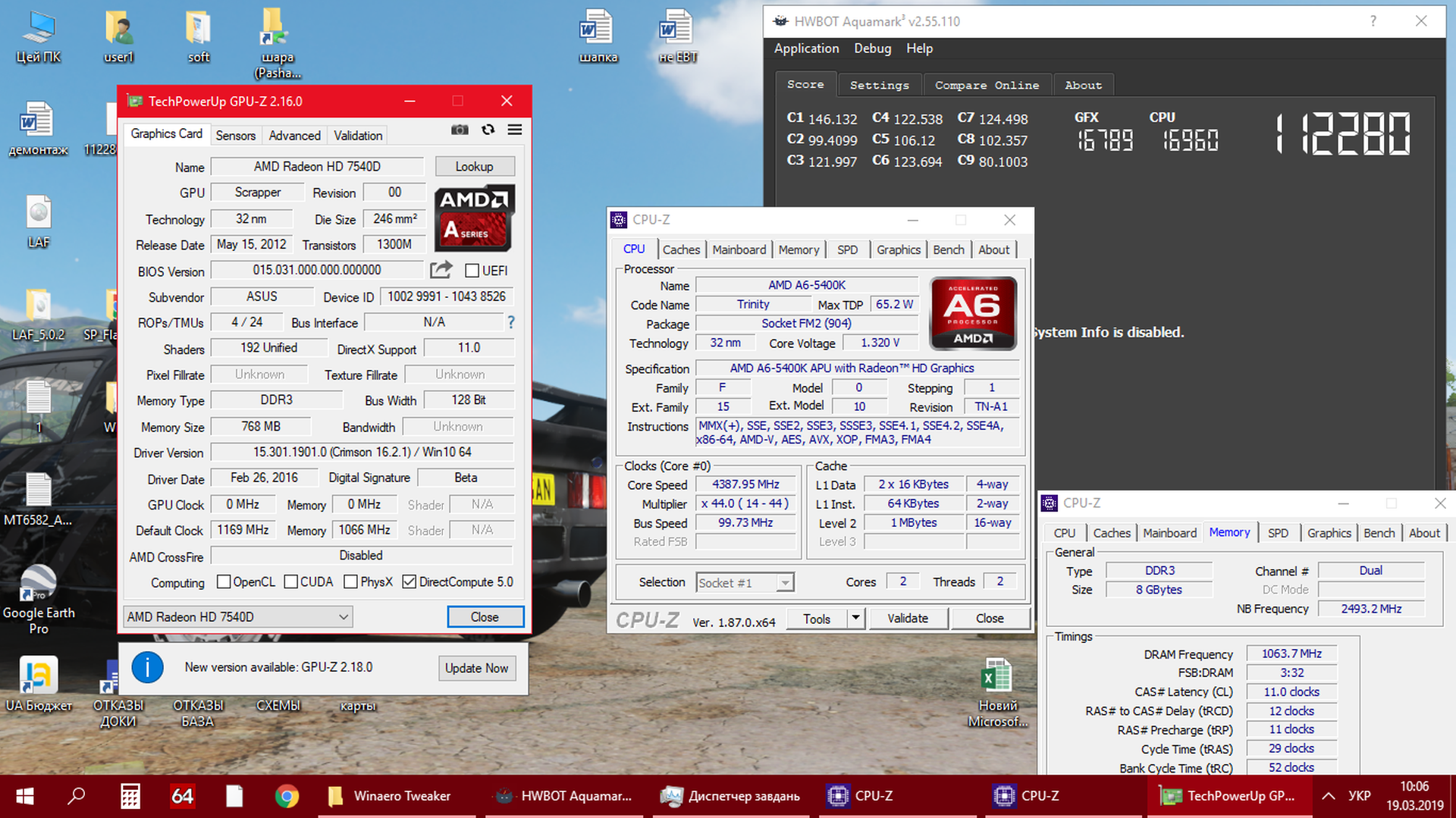Click the blue info icon in update notice
1456x818 pixels.
pos(147,667)
